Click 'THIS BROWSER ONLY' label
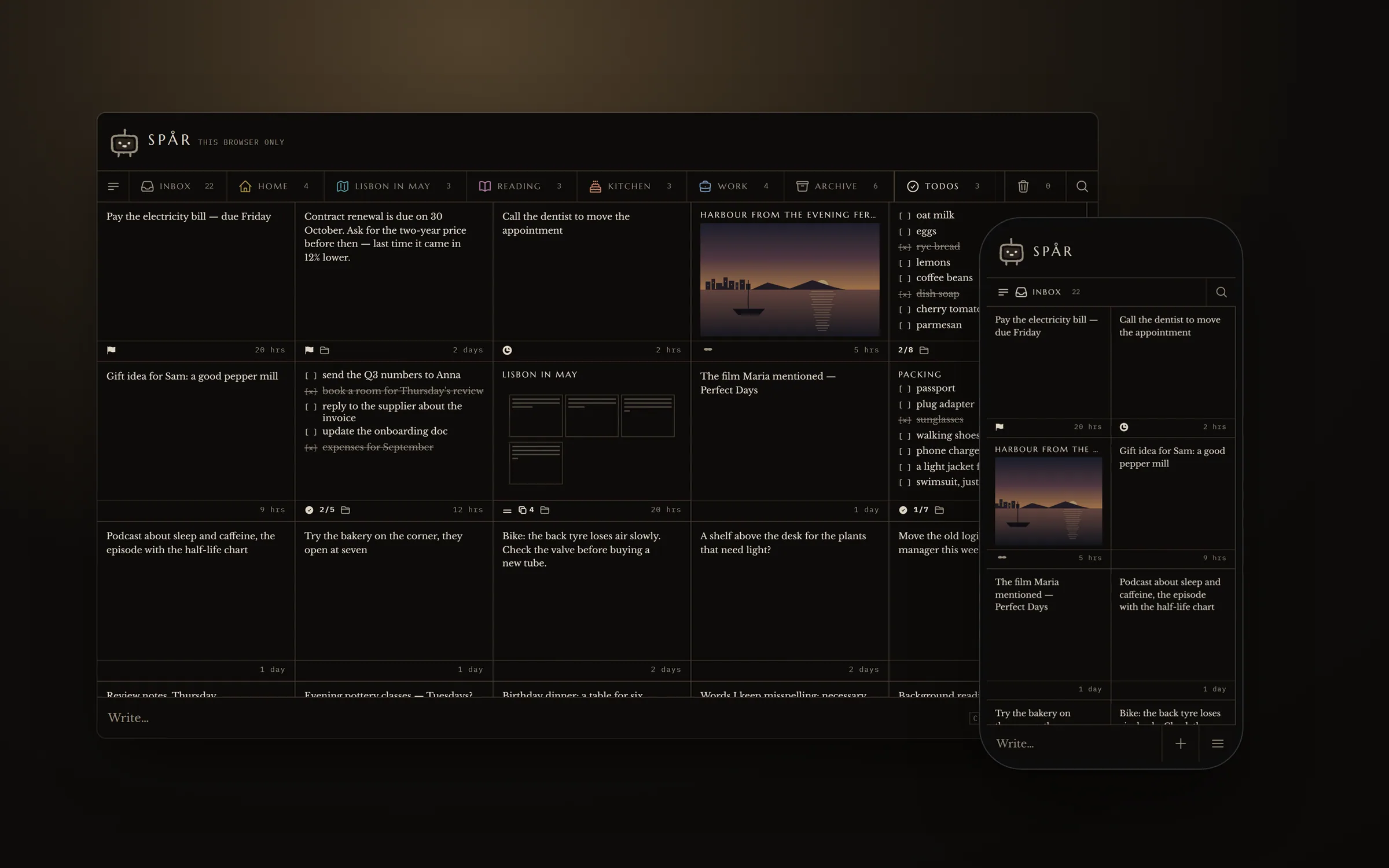The height and width of the screenshot is (868, 1389). click(x=241, y=142)
